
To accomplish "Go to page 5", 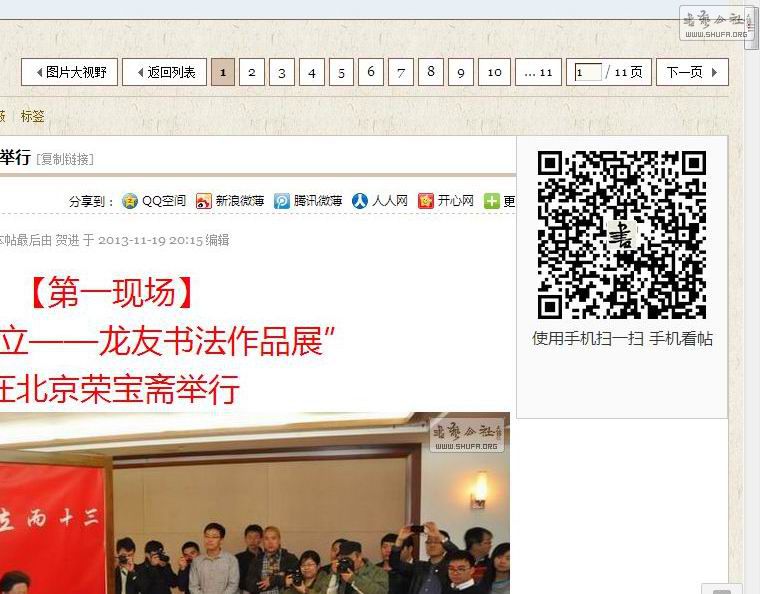I will [x=341, y=72].
